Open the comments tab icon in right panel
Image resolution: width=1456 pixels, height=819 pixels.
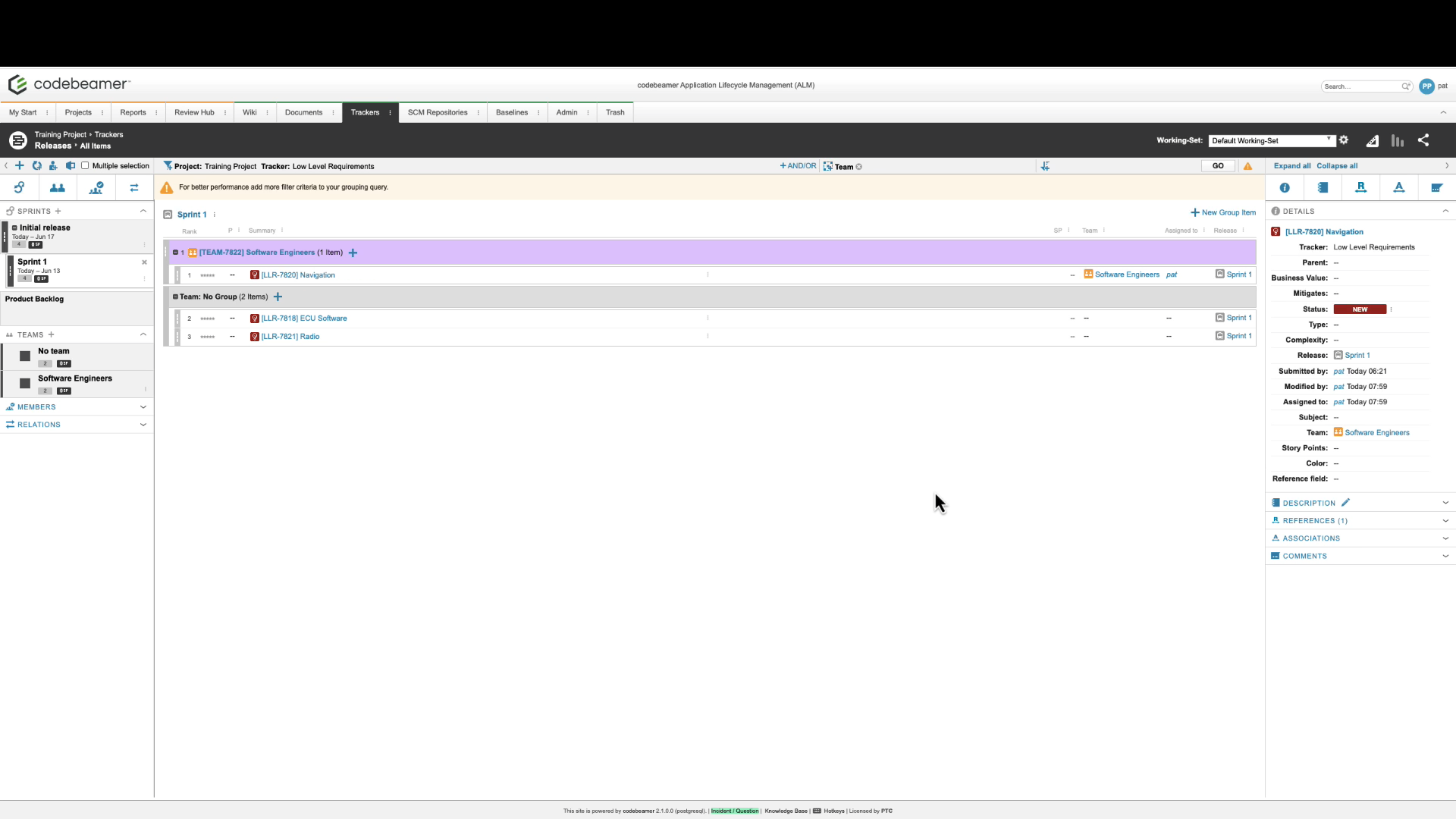click(x=1436, y=187)
